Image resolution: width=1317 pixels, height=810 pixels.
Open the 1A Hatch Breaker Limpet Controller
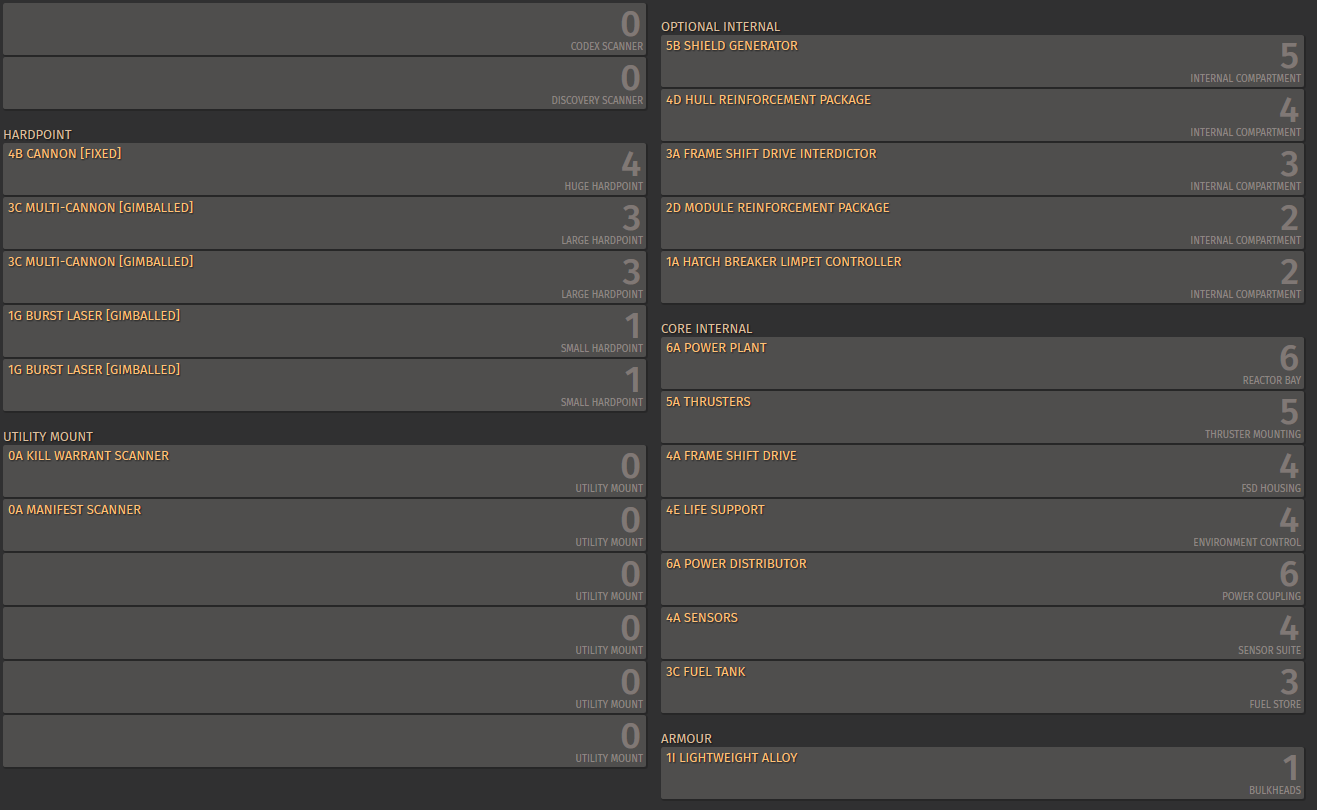982,277
